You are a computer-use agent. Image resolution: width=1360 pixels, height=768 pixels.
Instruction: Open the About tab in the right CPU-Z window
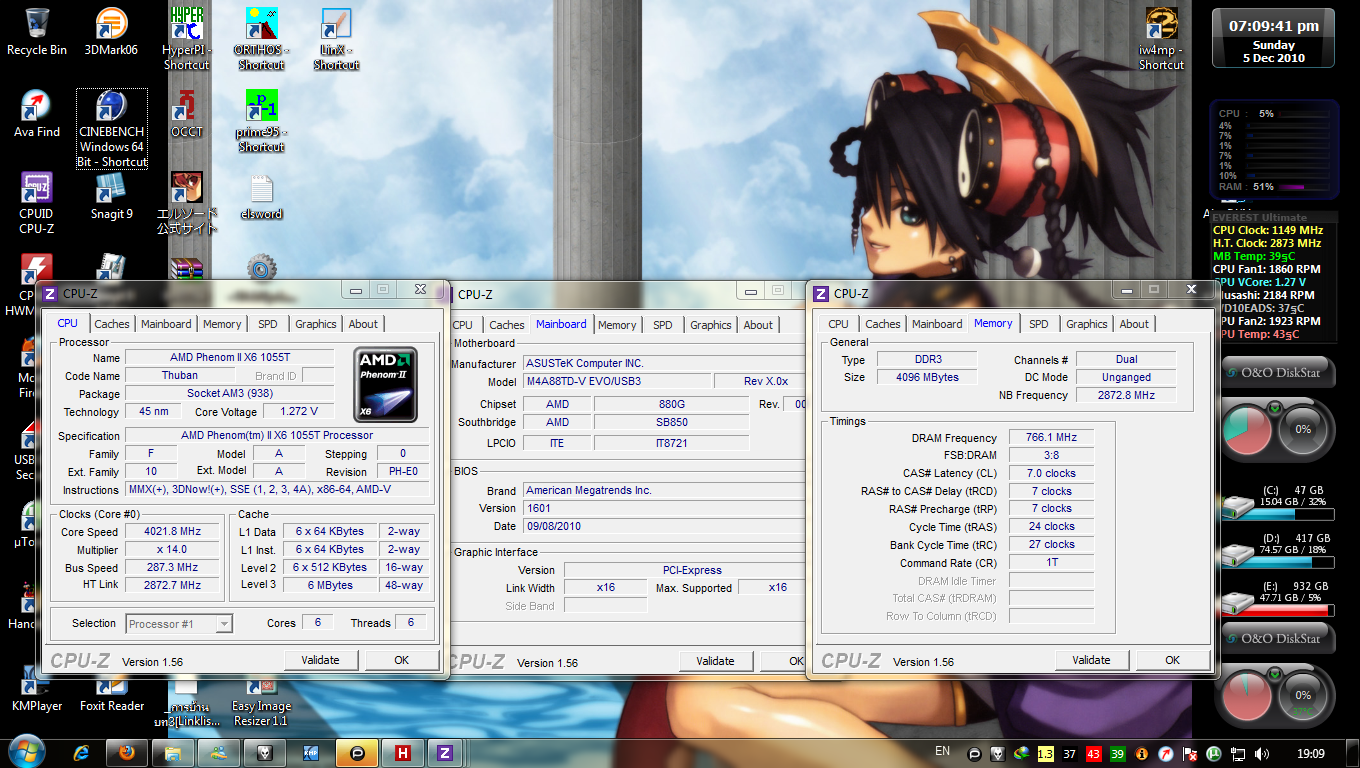tap(1133, 324)
